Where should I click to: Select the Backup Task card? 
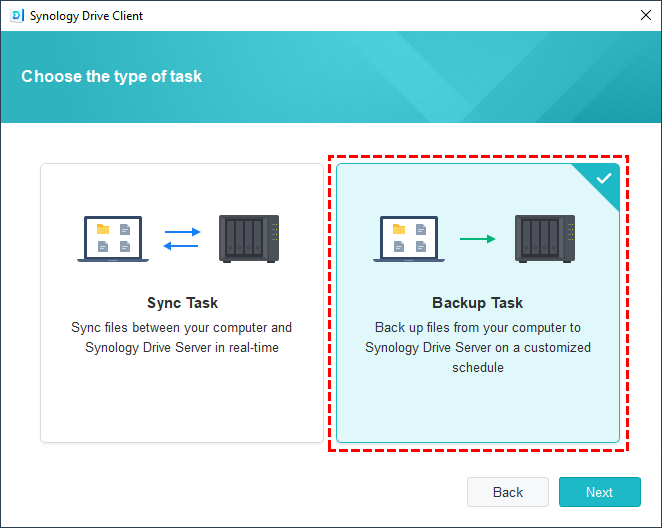(x=478, y=303)
